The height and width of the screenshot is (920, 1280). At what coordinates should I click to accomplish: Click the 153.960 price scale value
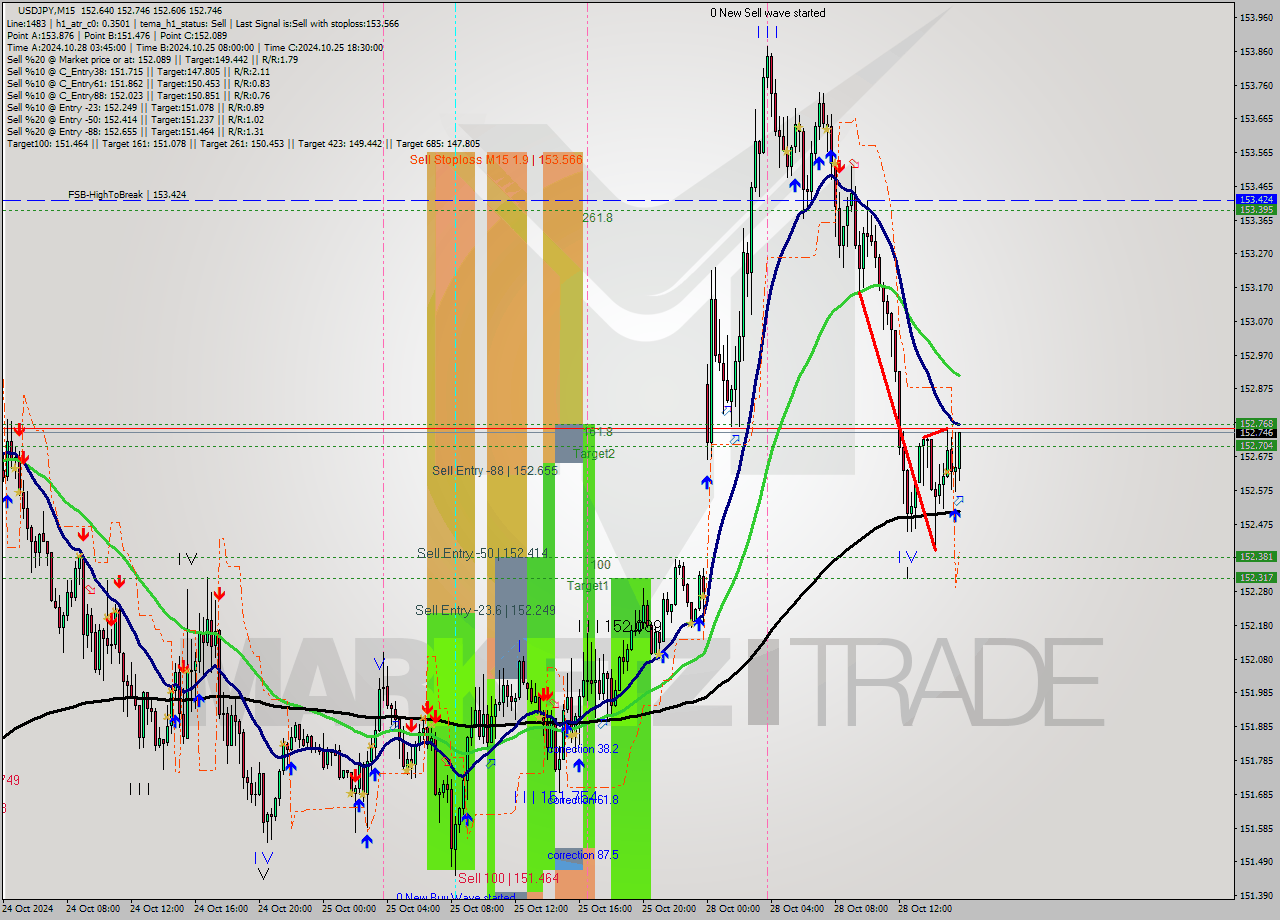(1256, 18)
